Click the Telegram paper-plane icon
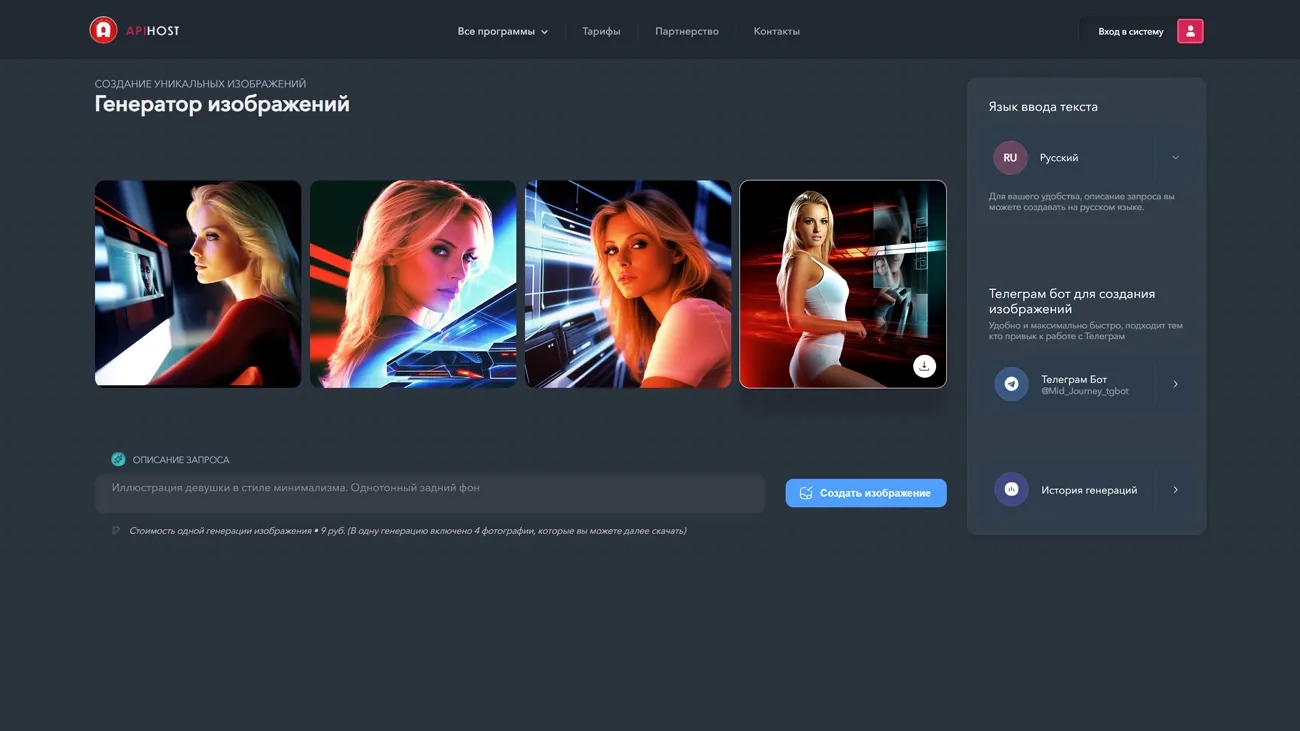This screenshot has width=1300, height=731. 1011,384
